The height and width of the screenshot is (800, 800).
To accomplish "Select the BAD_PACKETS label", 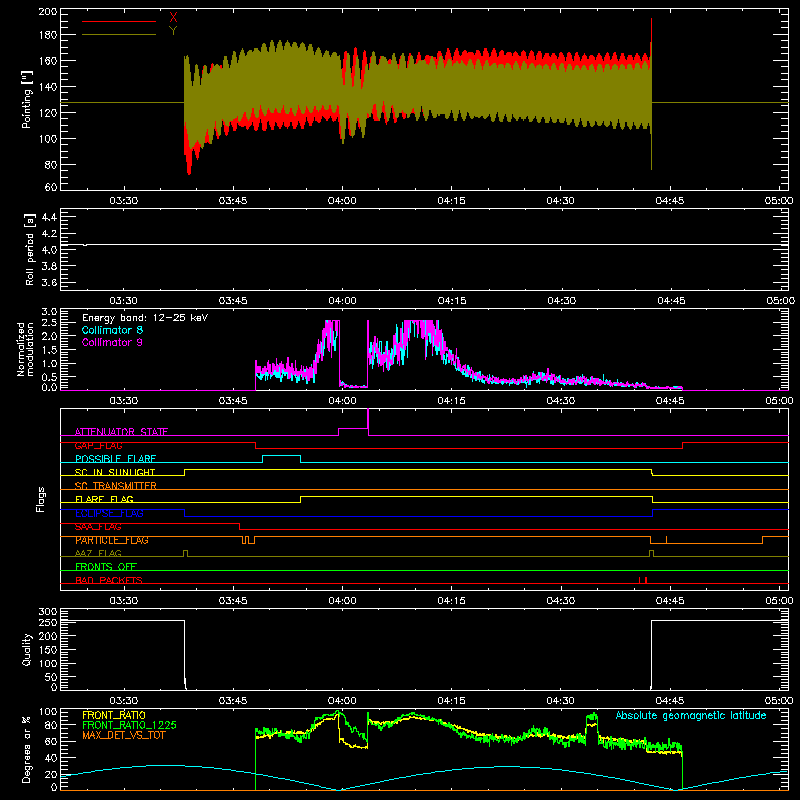I will pos(109,580).
